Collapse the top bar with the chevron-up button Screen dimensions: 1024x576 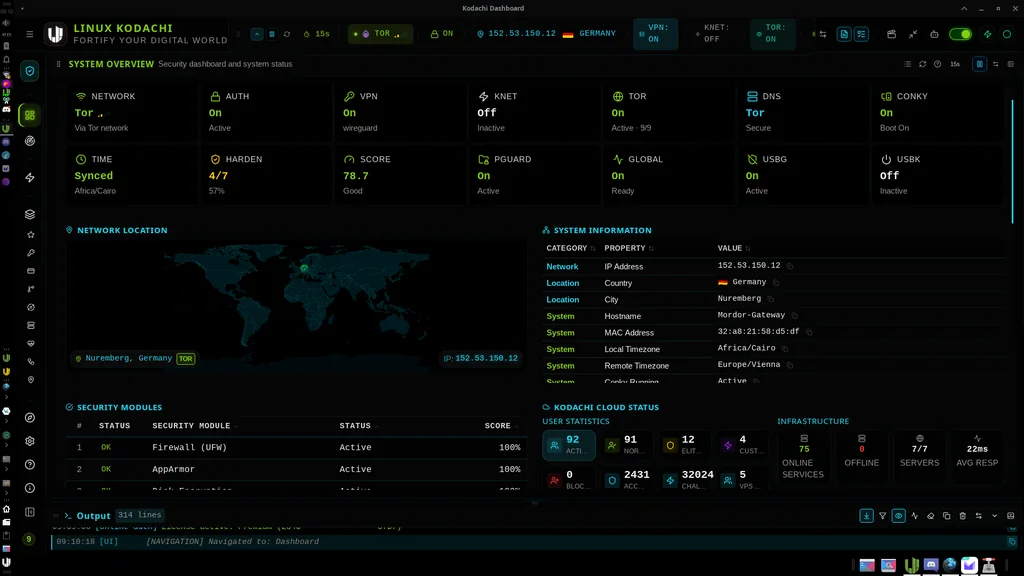257,34
